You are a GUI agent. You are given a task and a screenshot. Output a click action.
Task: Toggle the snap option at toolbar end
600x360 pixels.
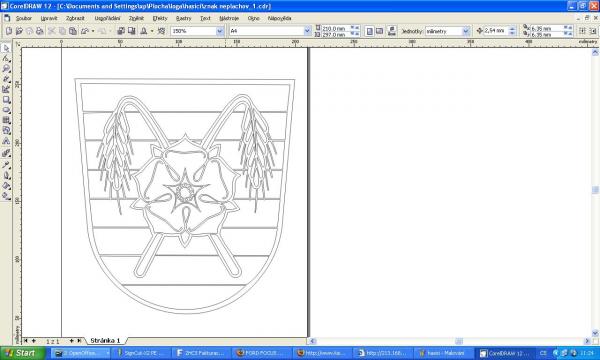point(582,31)
